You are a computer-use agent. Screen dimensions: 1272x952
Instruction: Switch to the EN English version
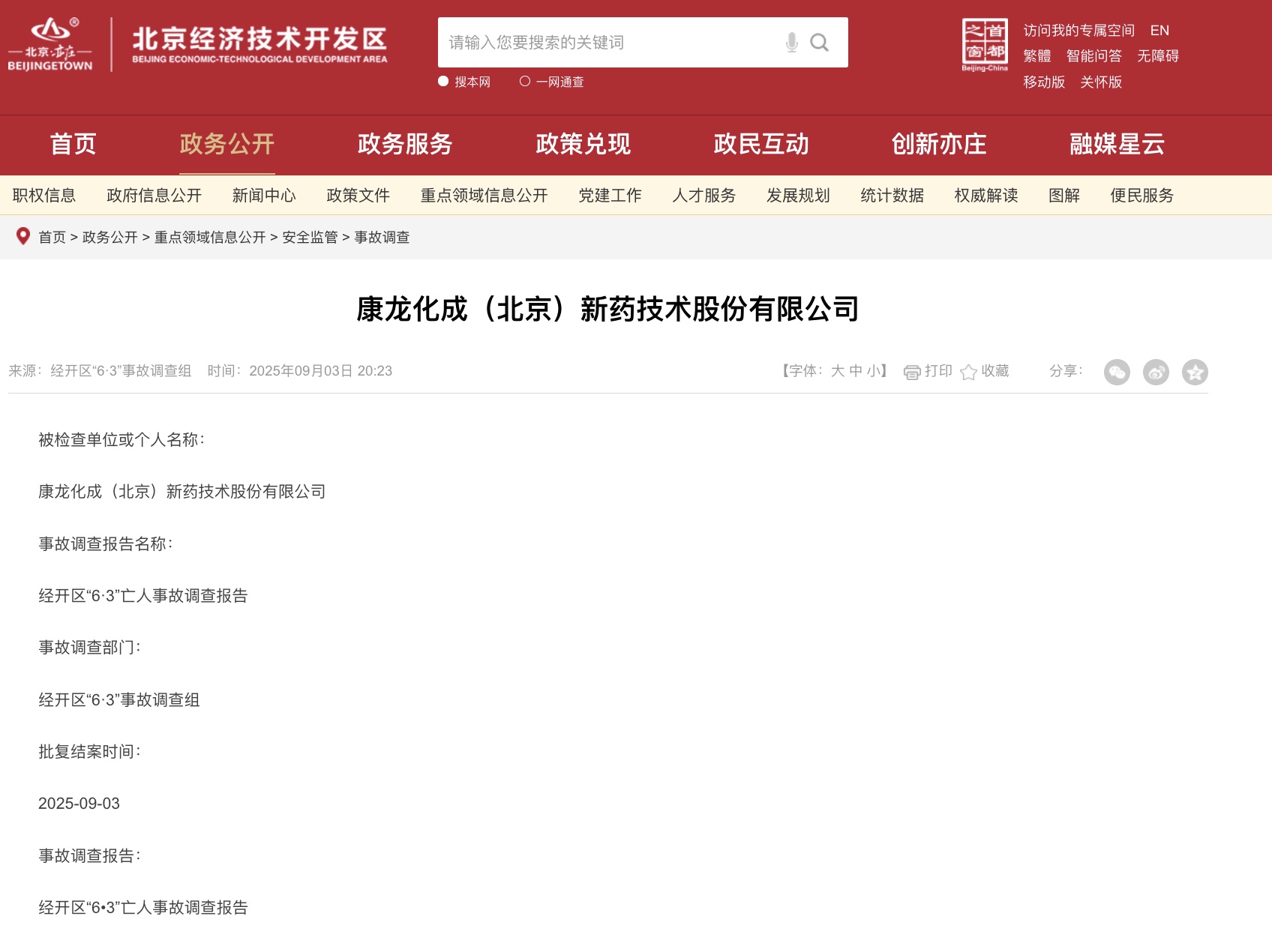[1159, 31]
